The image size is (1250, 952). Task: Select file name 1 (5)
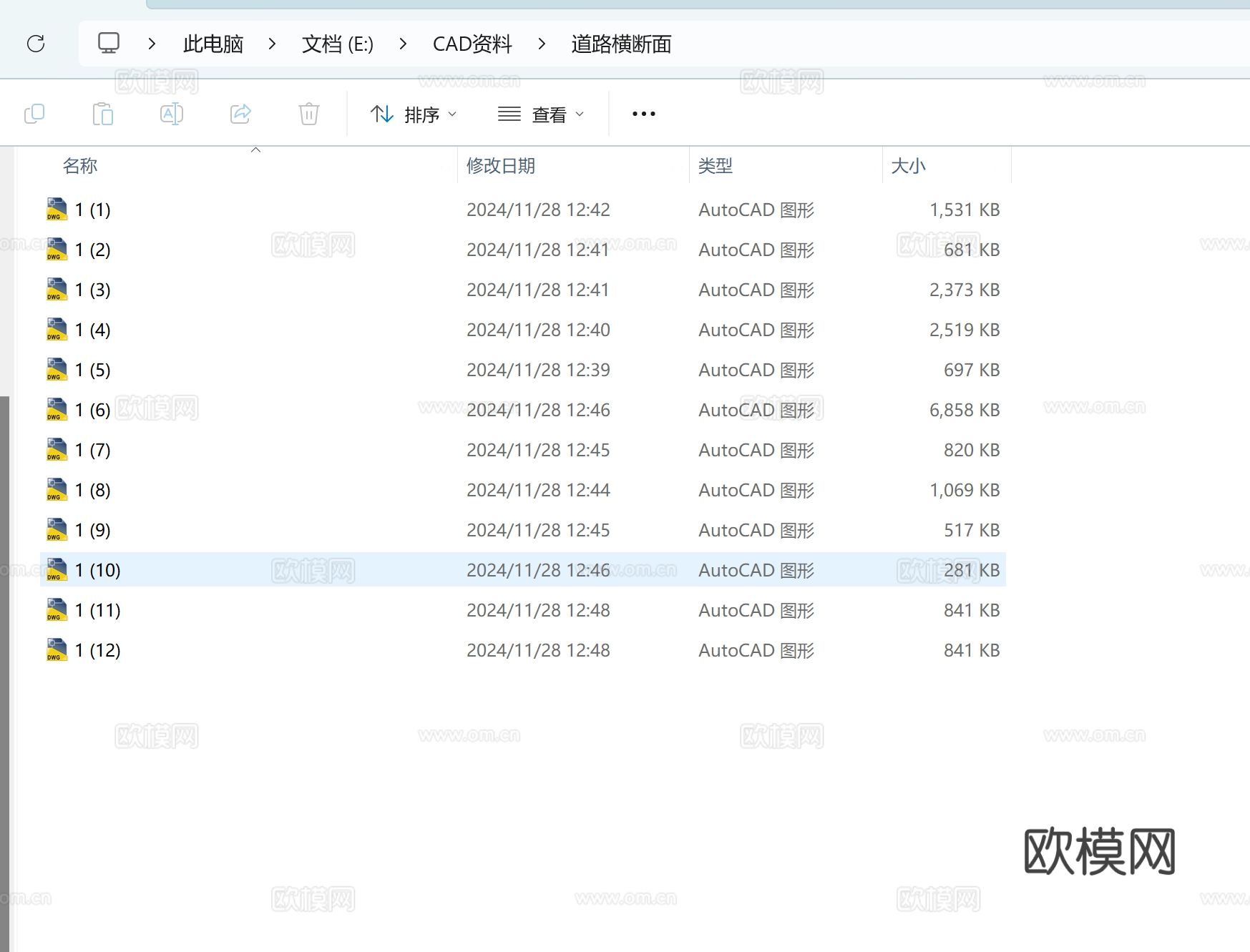click(93, 370)
